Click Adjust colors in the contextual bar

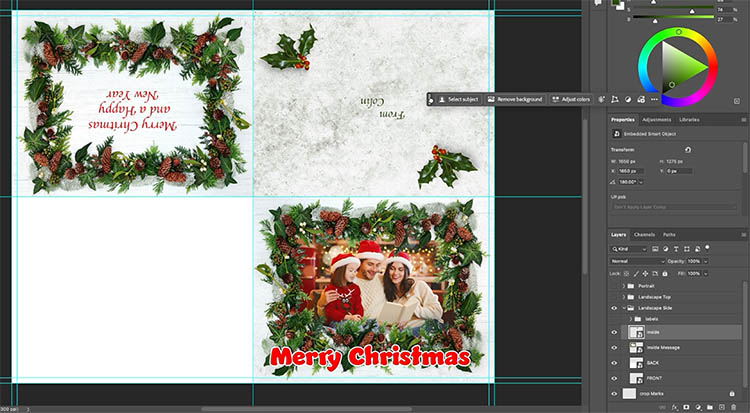click(571, 99)
